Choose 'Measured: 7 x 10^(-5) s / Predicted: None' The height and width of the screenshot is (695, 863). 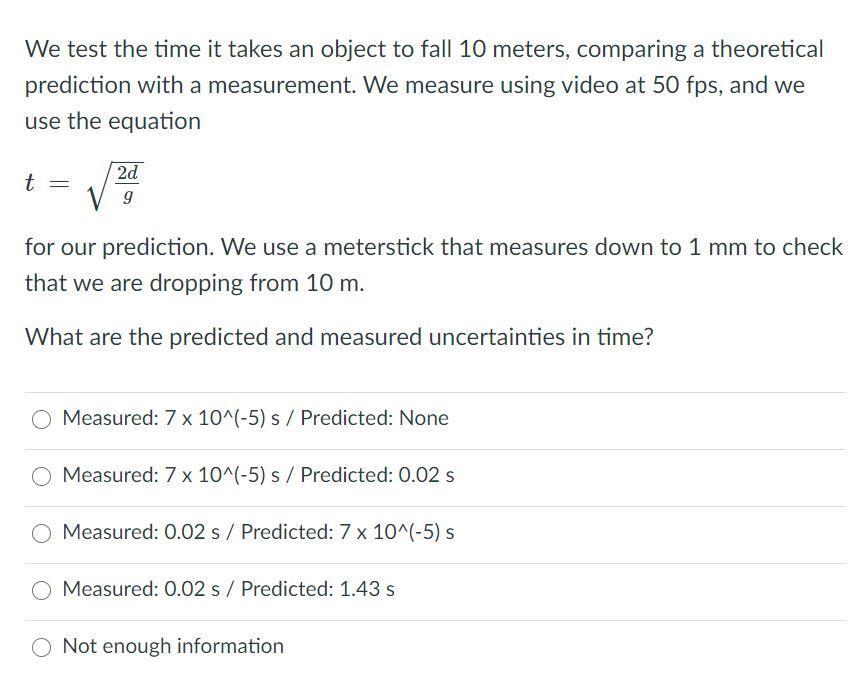pos(255,418)
